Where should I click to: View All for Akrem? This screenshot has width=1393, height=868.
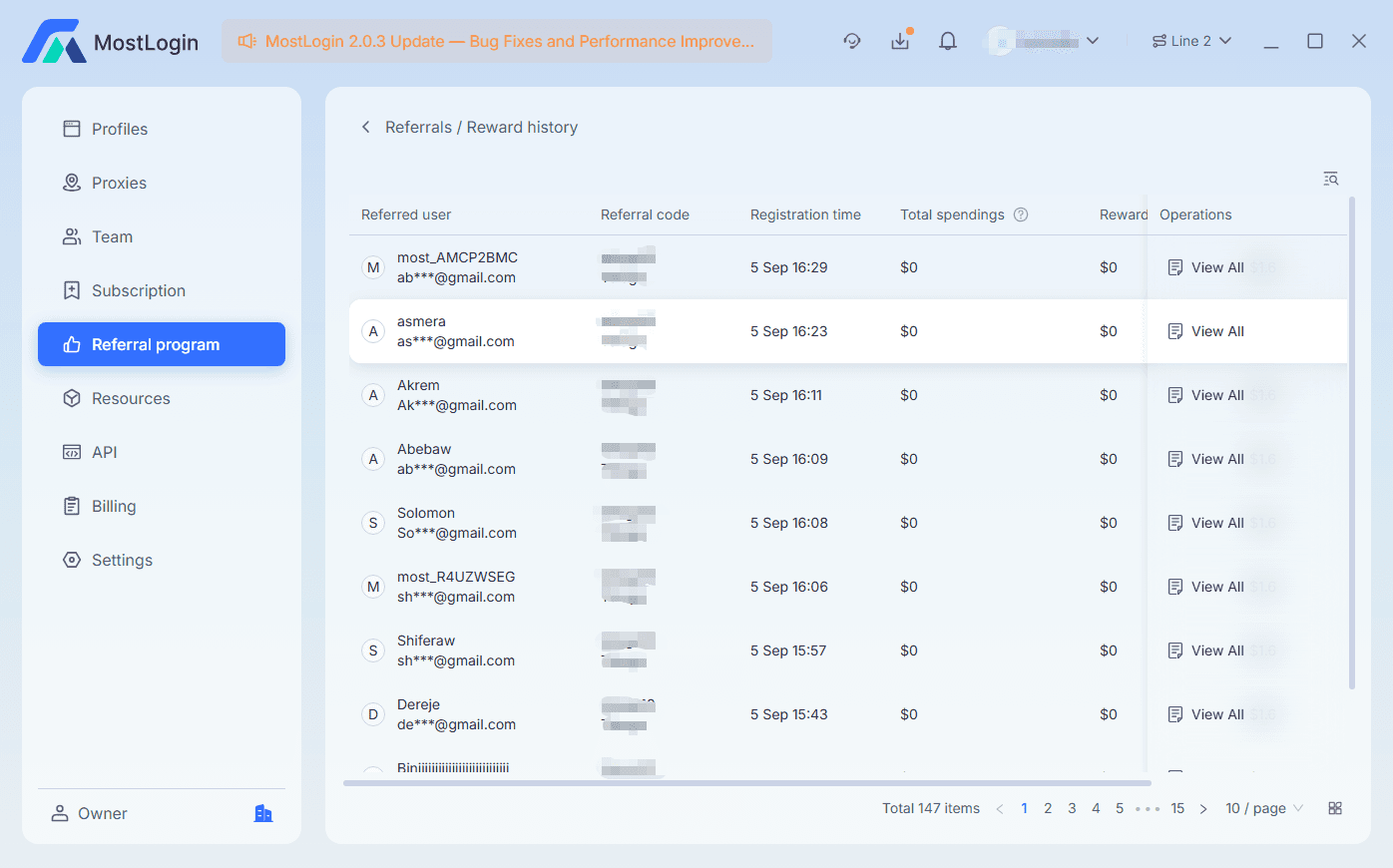pos(1205,395)
